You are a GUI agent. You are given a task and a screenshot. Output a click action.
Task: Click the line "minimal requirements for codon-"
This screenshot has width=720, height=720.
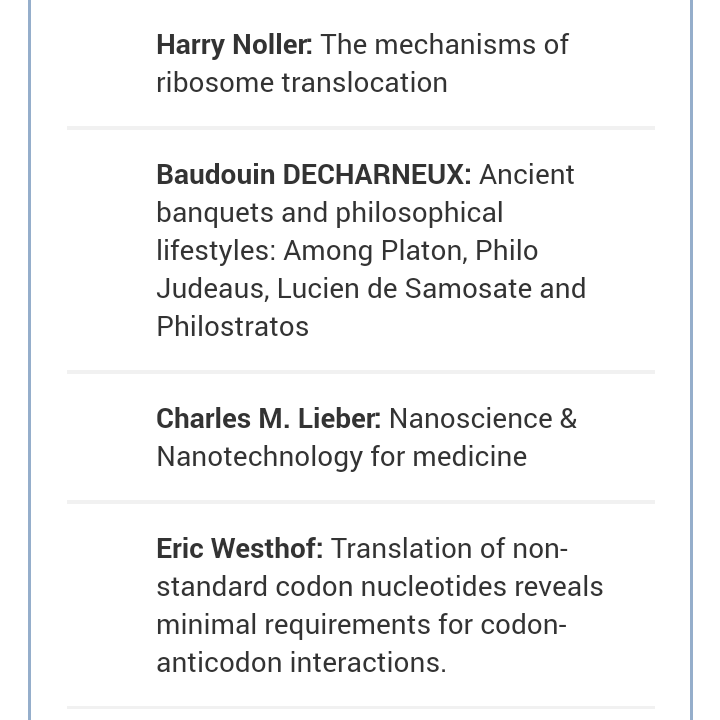pos(361,625)
